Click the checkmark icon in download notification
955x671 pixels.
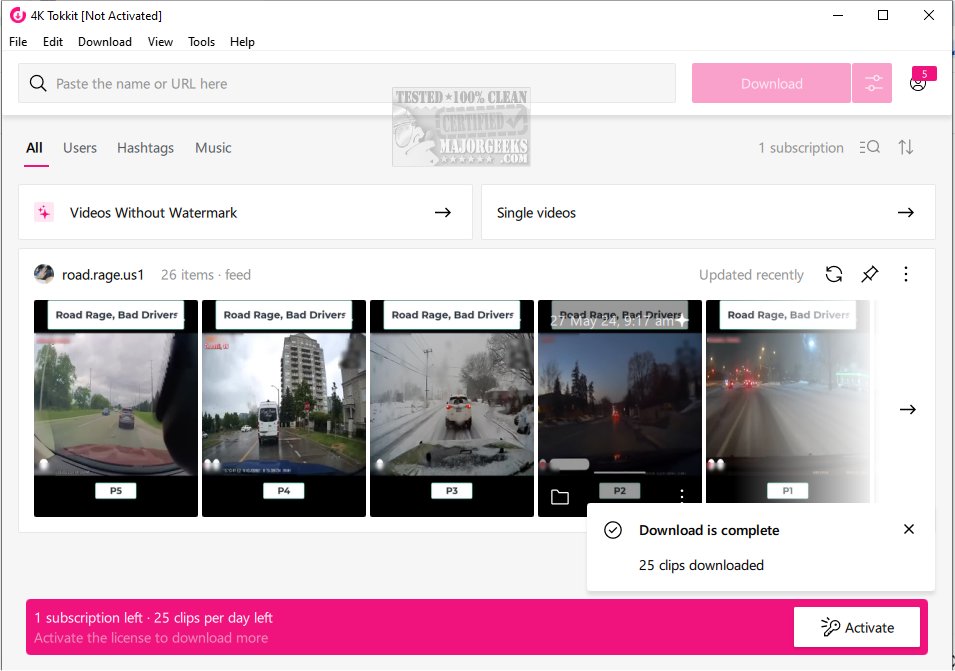point(613,530)
